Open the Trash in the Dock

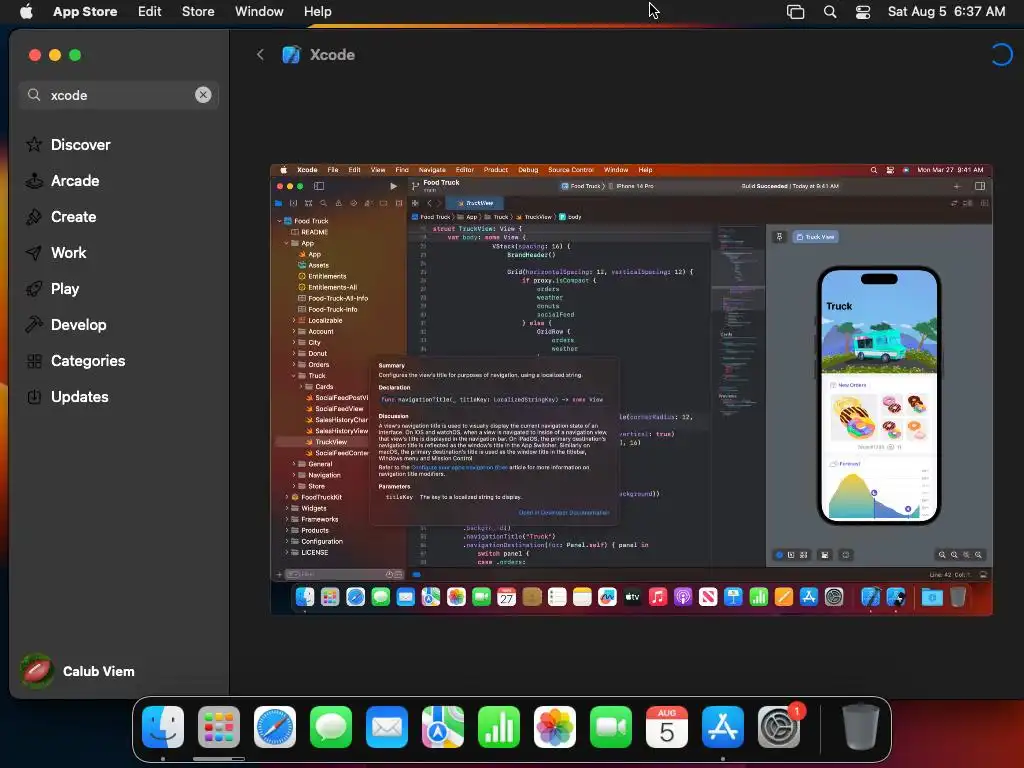[x=861, y=726]
